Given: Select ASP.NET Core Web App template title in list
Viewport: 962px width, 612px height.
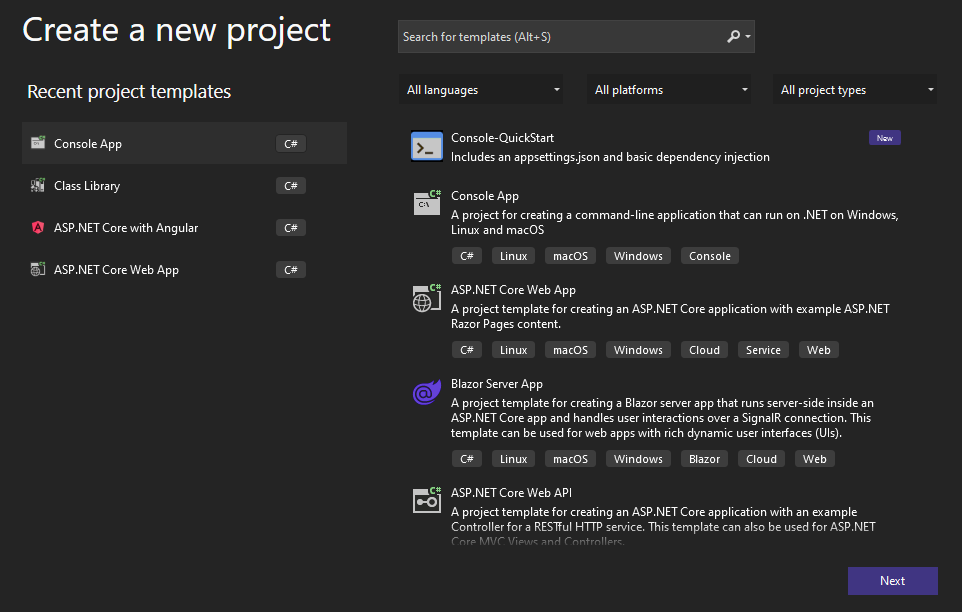Looking at the screenshot, I should click(514, 290).
